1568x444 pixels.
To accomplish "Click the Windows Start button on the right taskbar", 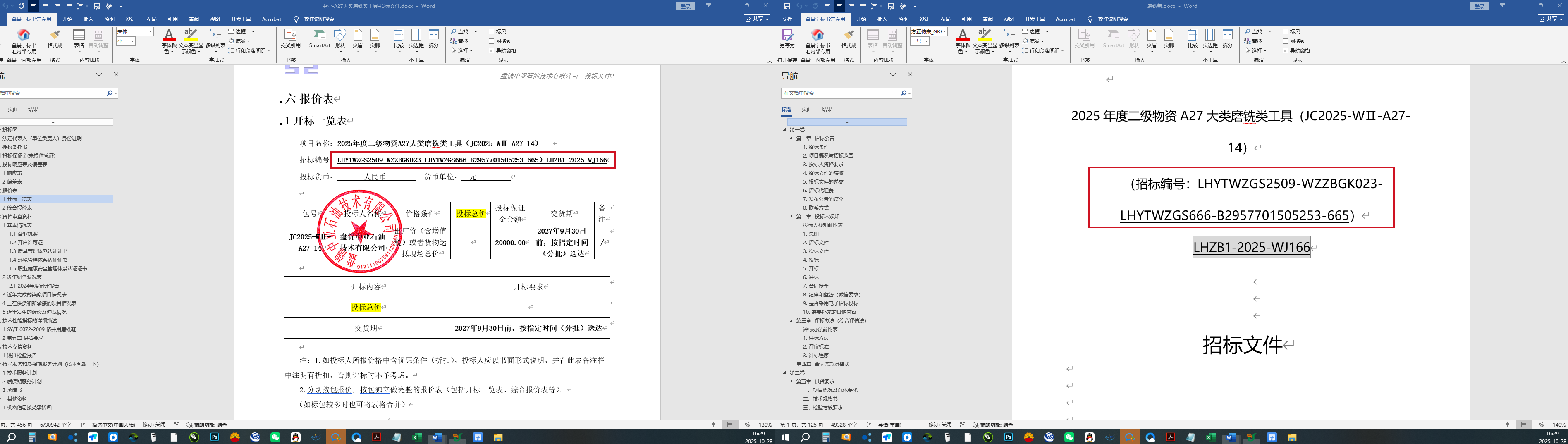I will point(785,437).
